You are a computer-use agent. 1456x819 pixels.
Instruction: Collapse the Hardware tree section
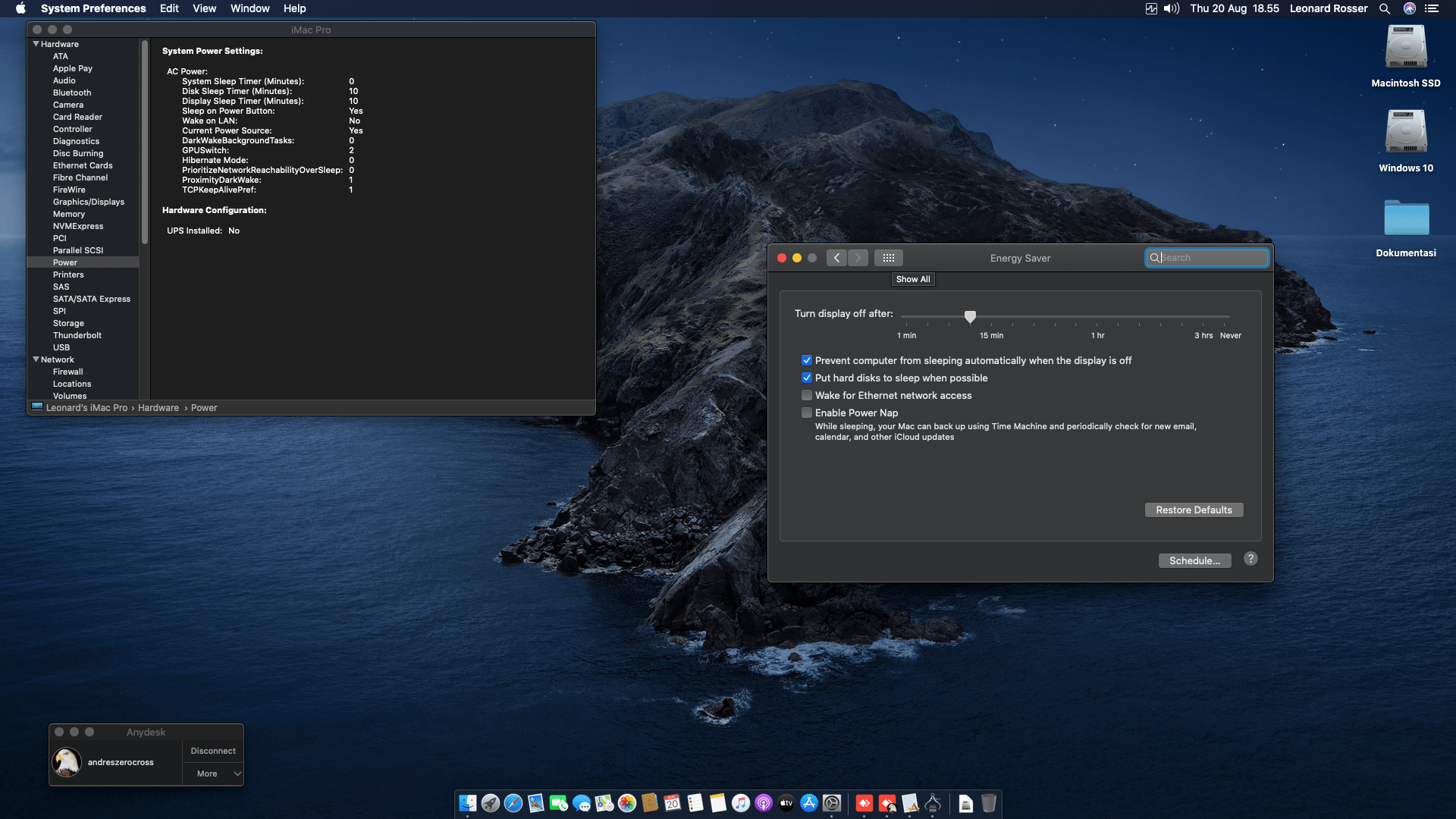point(36,44)
